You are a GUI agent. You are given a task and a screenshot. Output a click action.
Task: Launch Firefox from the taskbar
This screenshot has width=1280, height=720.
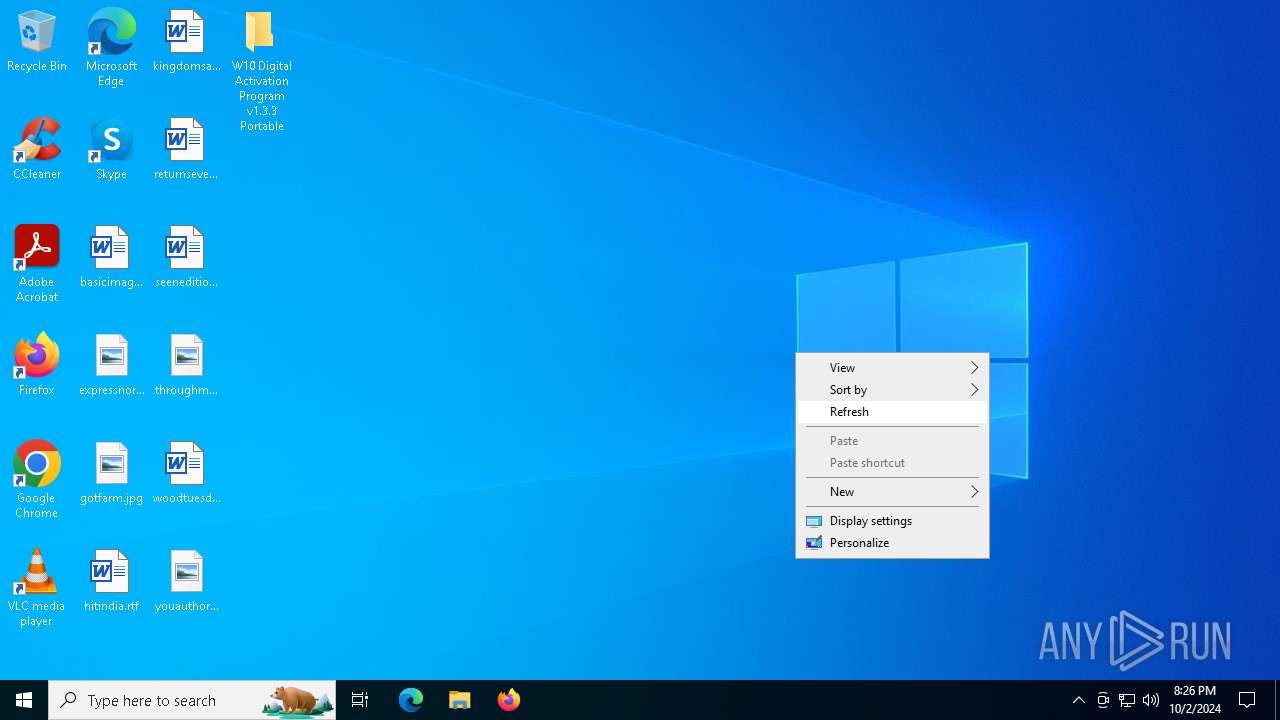click(x=509, y=700)
